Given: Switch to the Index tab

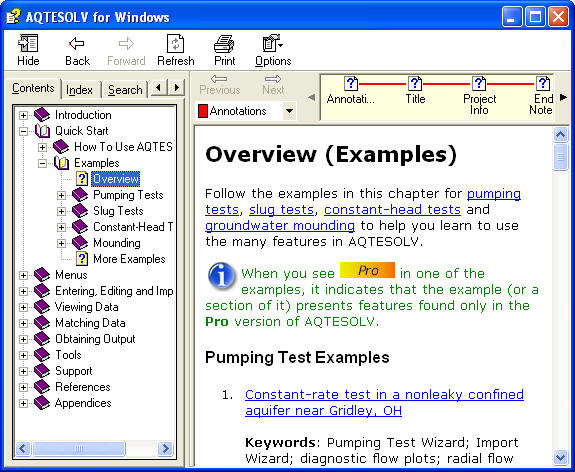Looking at the screenshot, I should click(x=79, y=90).
